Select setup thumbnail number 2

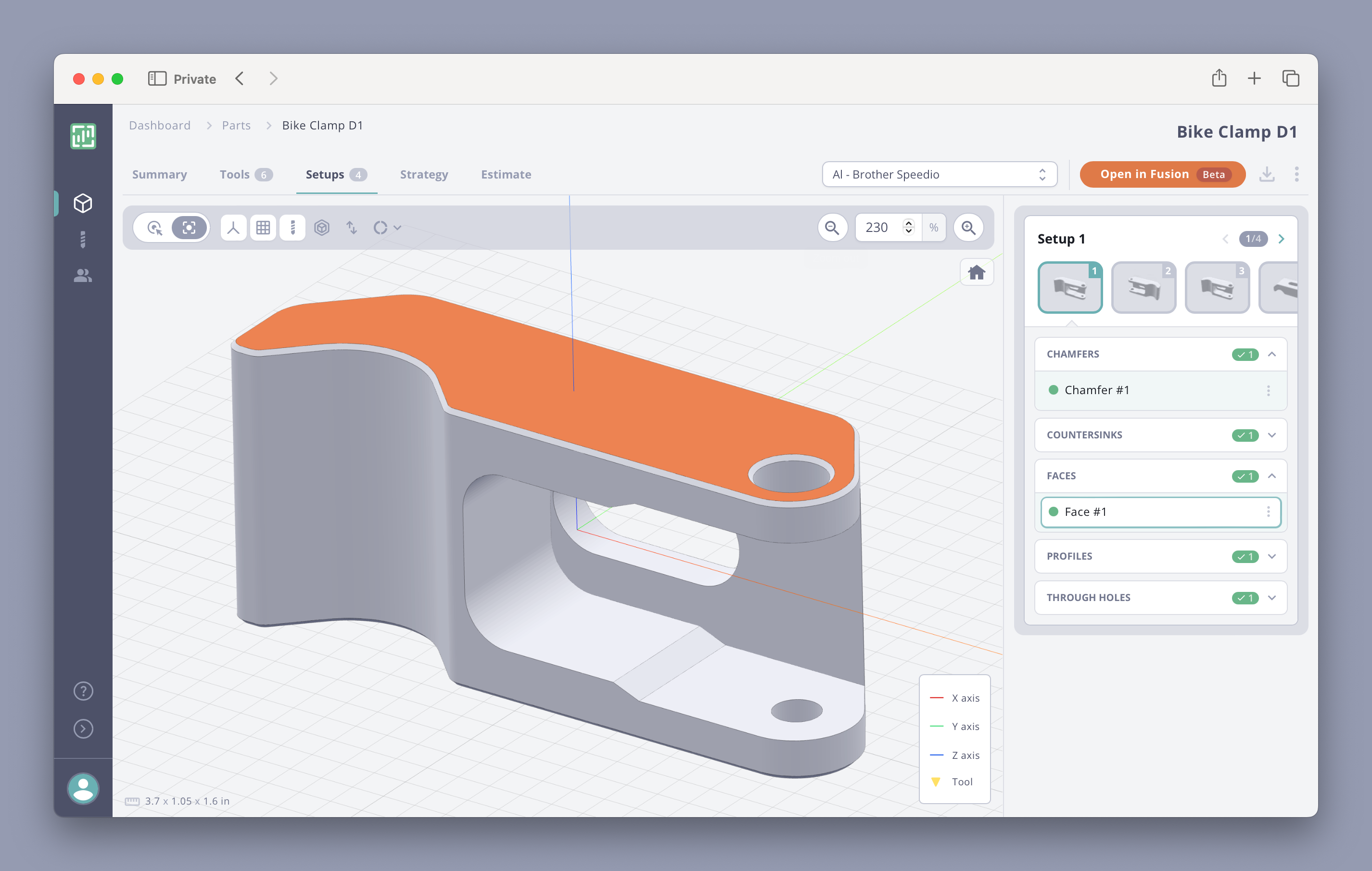coord(1143,287)
